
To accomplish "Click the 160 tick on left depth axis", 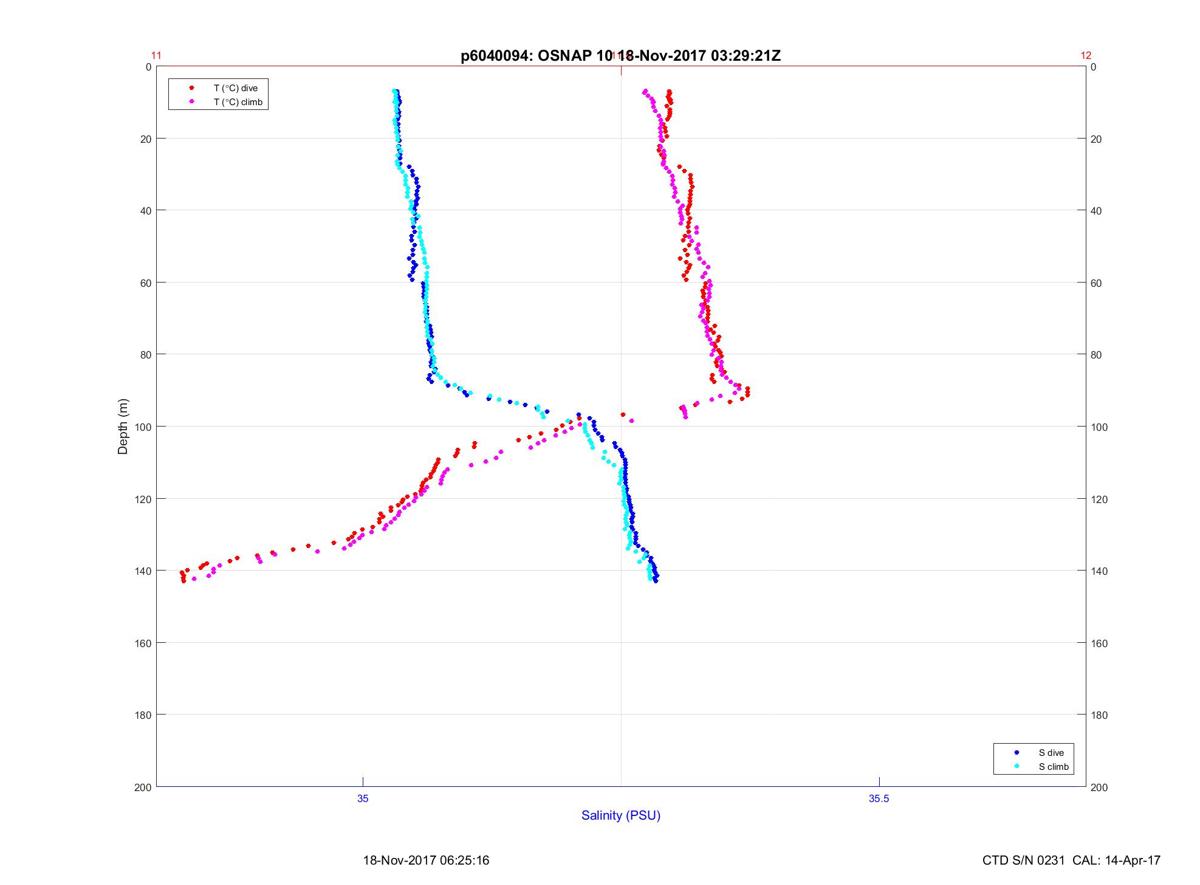I will (x=143, y=643).
